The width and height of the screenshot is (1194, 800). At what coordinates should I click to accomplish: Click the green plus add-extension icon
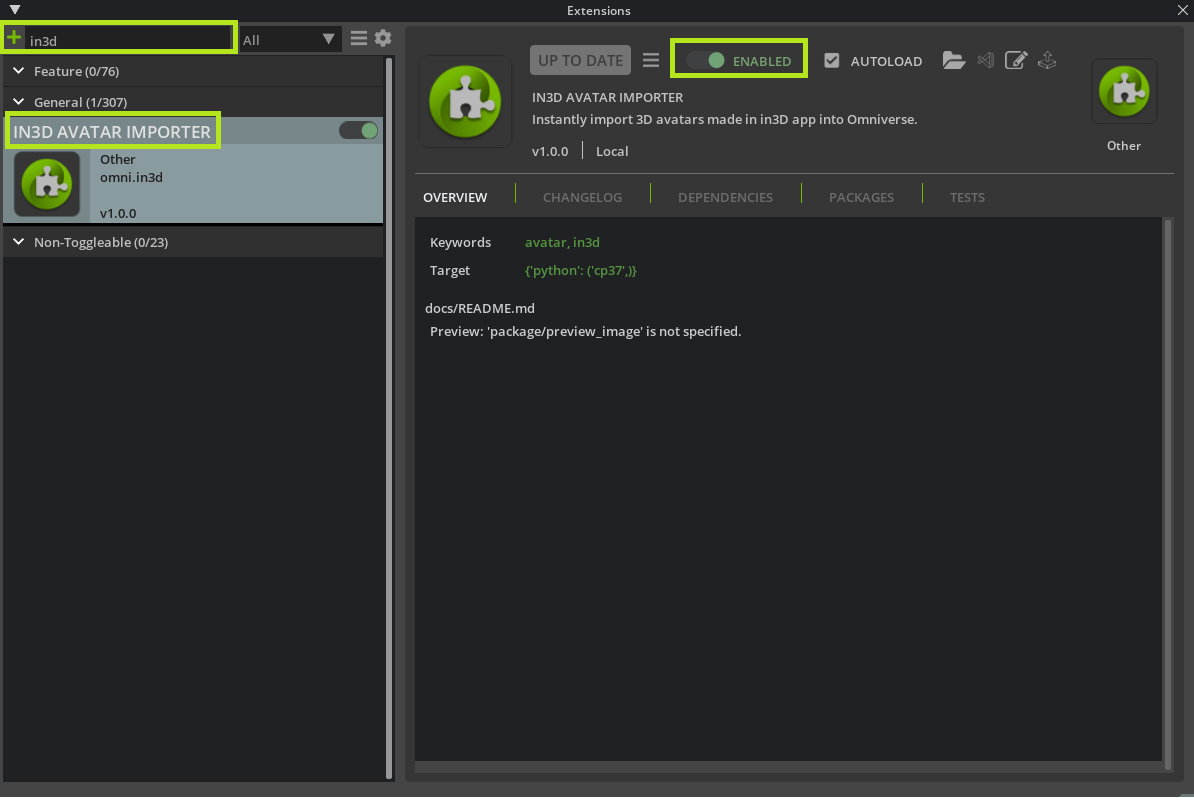click(14, 37)
